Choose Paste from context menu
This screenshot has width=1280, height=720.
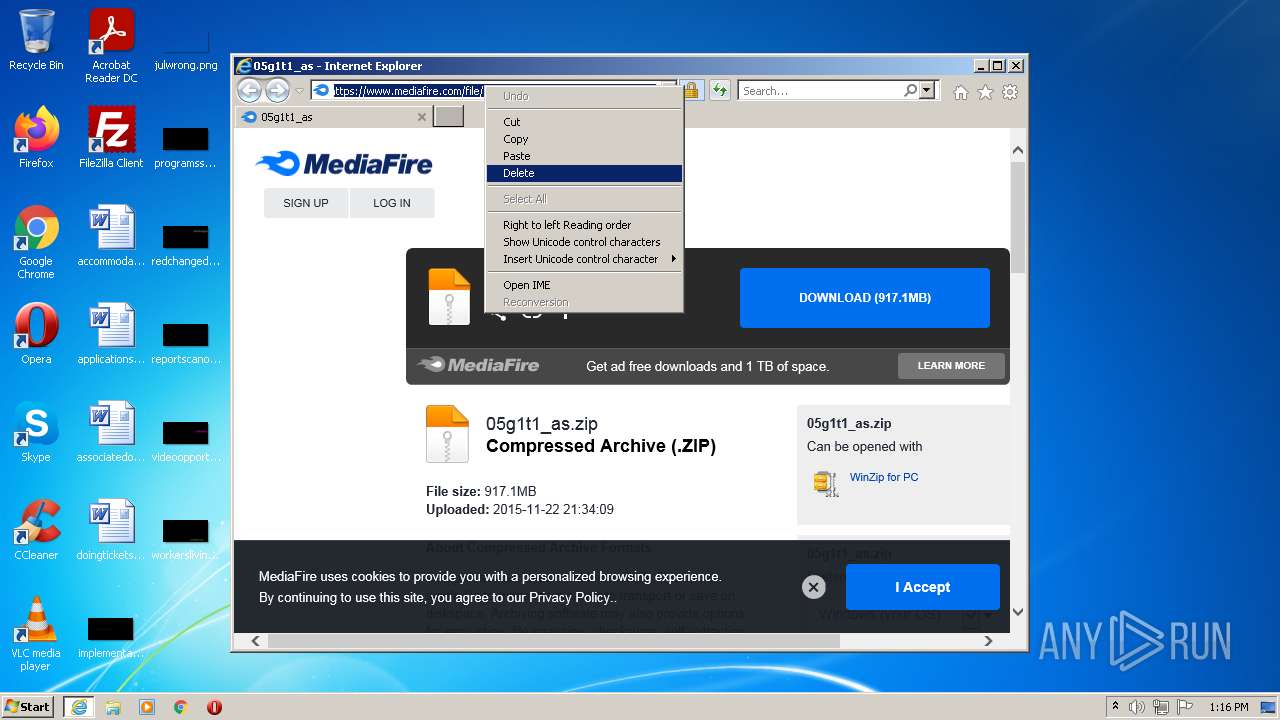(584, 156)
